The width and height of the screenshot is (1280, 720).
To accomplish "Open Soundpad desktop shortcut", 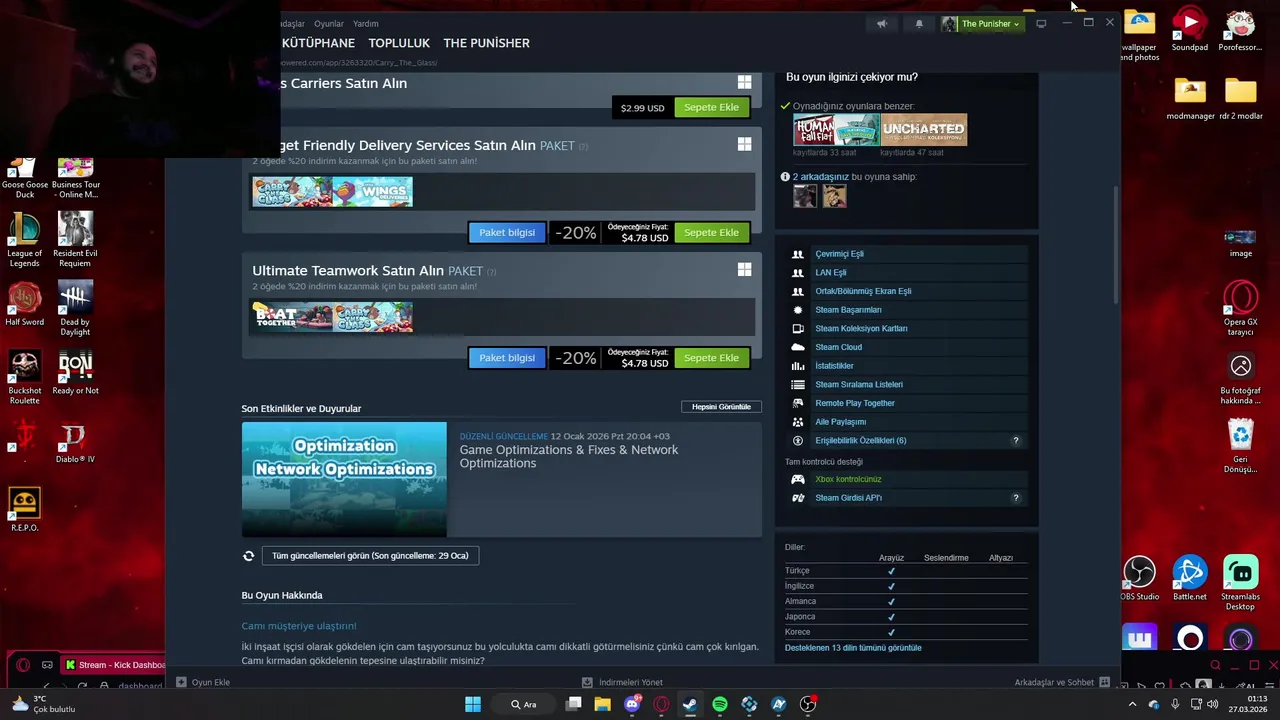I will tap(1190, 30).
